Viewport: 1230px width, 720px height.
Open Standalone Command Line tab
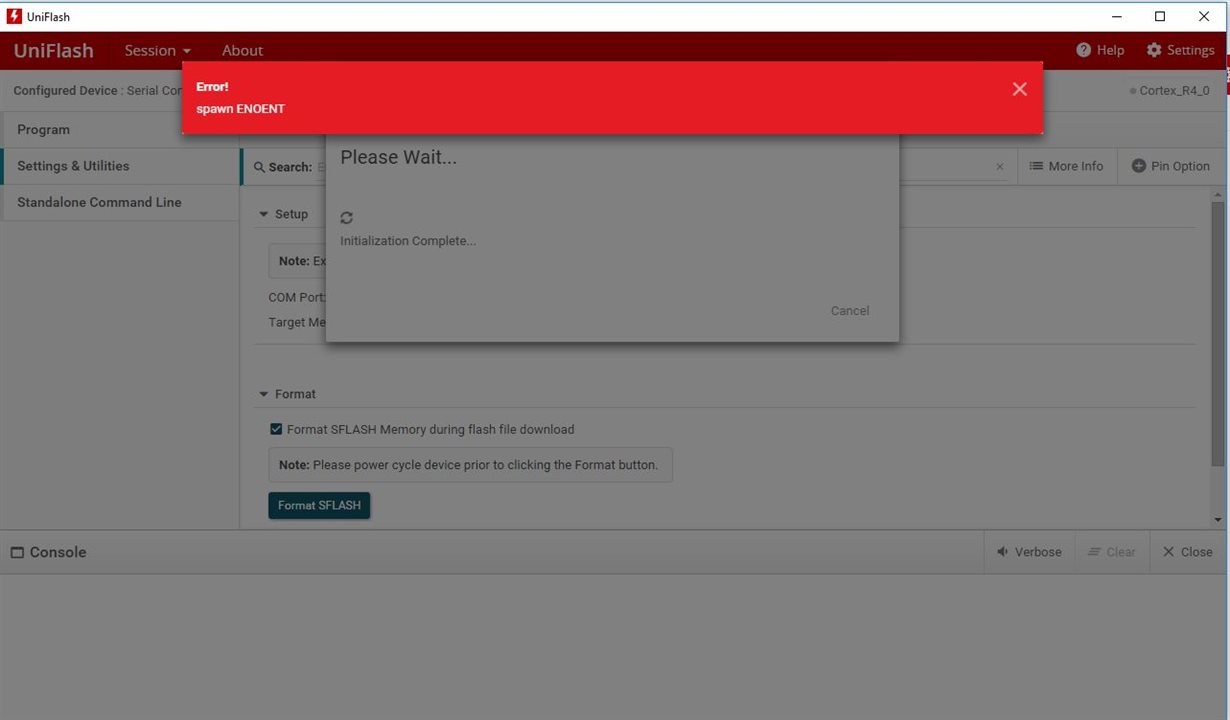120,202
